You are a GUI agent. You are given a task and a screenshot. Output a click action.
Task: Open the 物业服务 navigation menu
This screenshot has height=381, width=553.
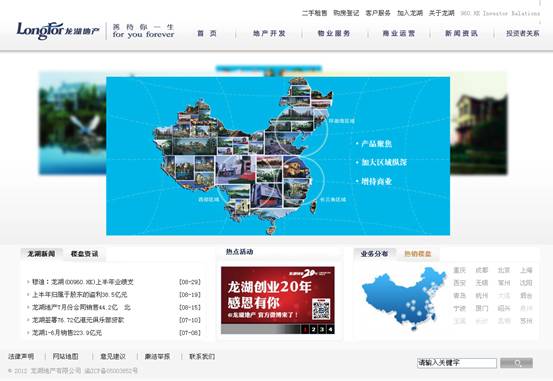334,34
